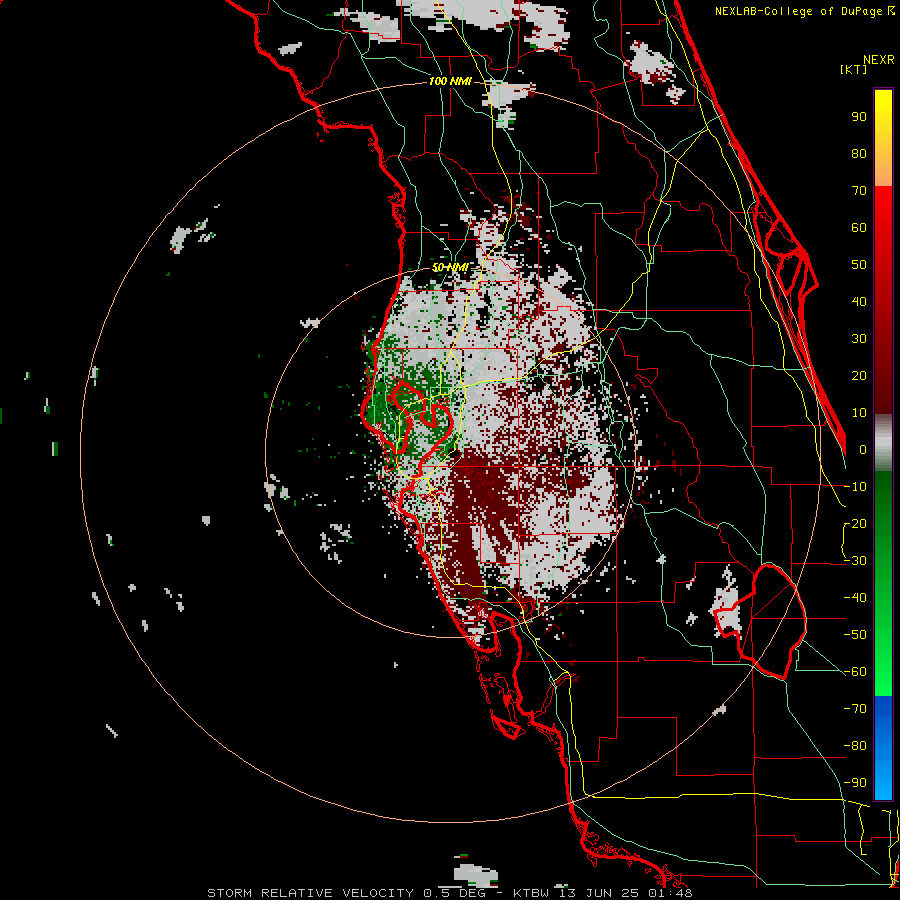Select the positive 70 scale value
This screenshot has width=900, height=900.
pos(859,191)
